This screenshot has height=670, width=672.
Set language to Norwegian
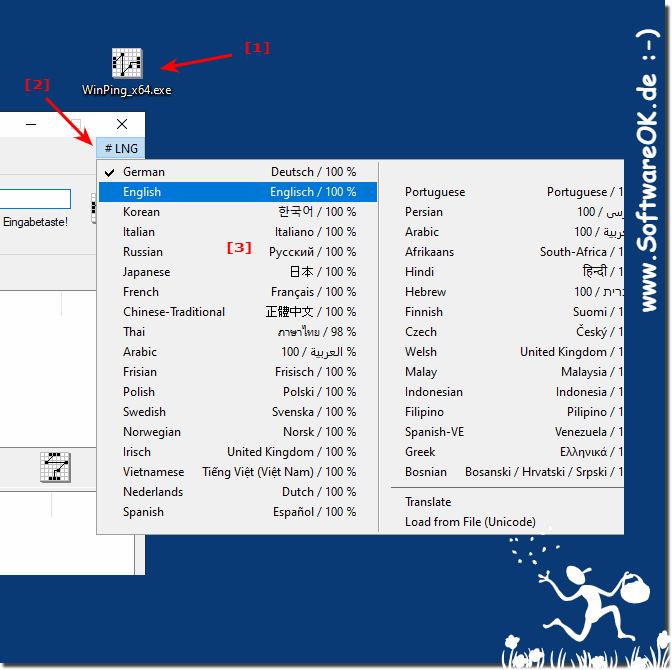pos(238,432)
